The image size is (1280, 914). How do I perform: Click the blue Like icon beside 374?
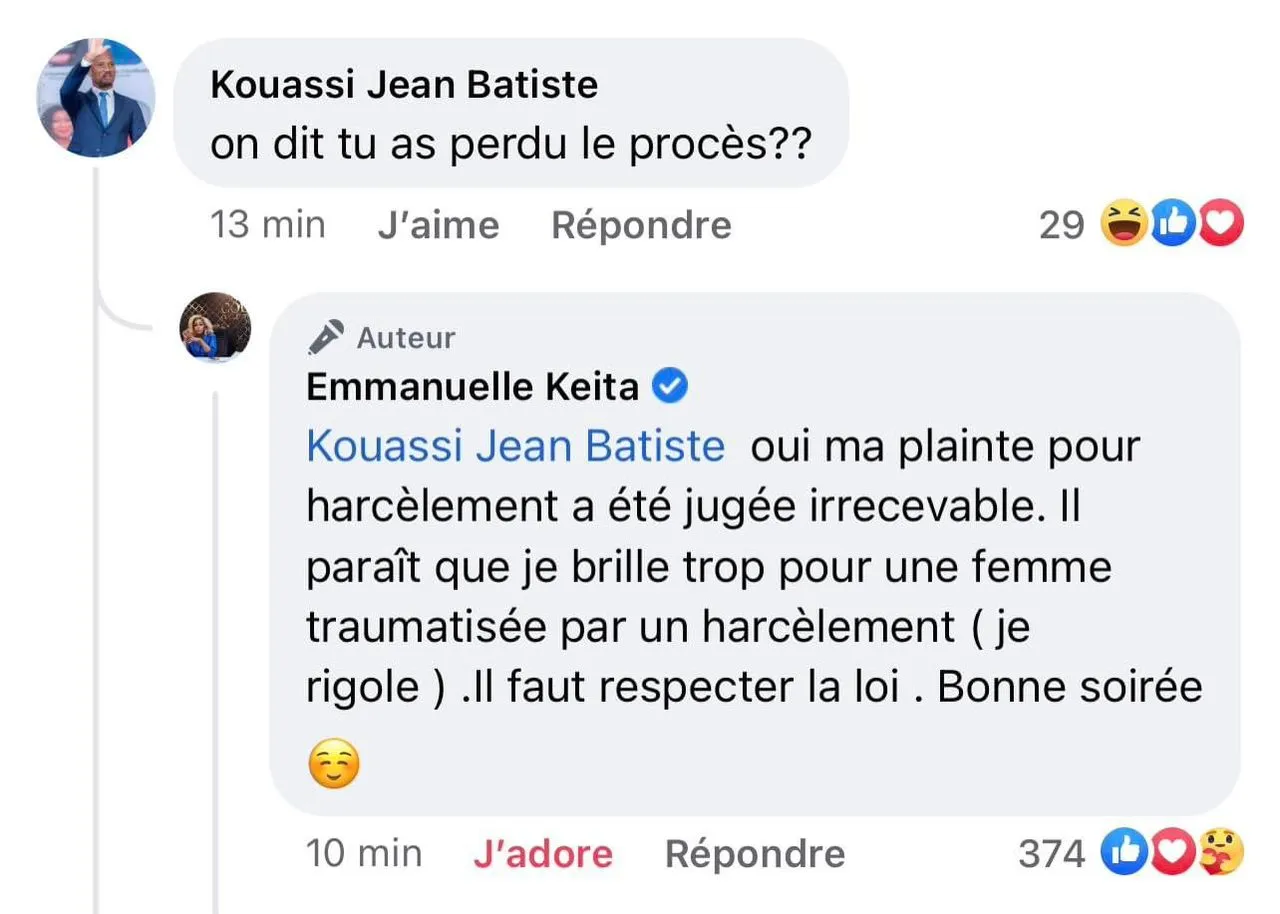click(1122, 853)
